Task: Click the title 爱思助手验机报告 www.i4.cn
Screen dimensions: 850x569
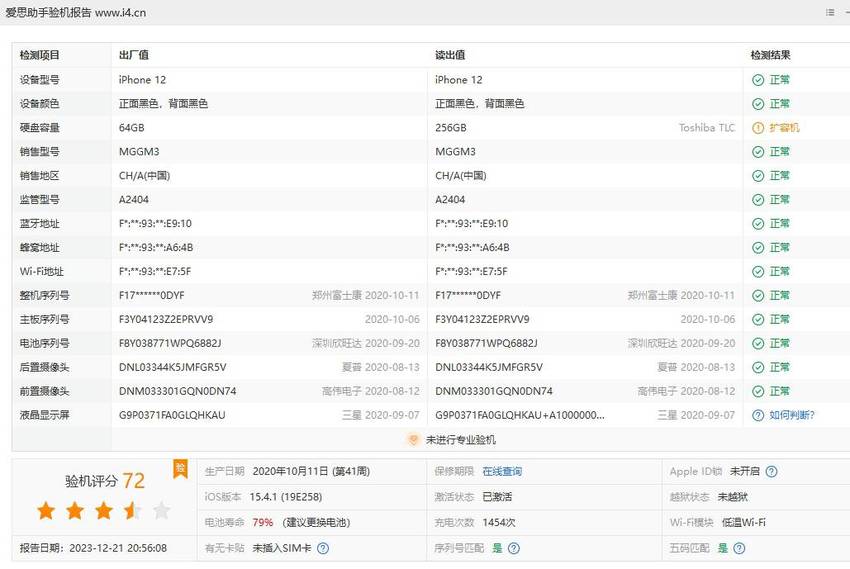Action: 75,12
